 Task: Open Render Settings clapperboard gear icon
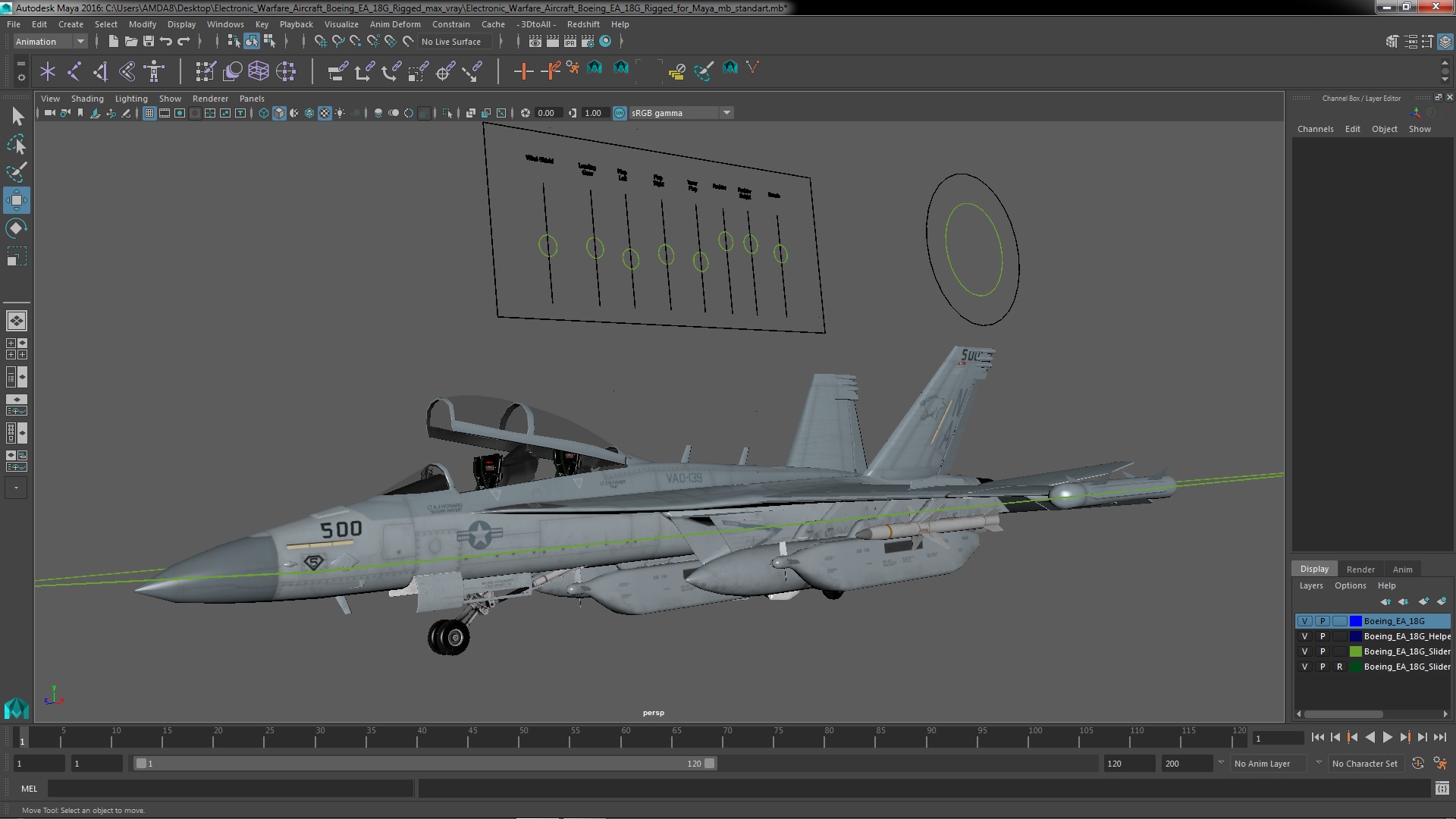587,41
